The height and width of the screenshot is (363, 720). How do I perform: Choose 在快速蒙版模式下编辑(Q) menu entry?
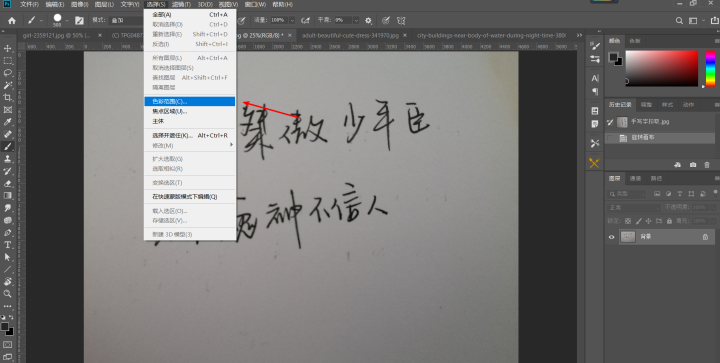click(x=190, y=196)
